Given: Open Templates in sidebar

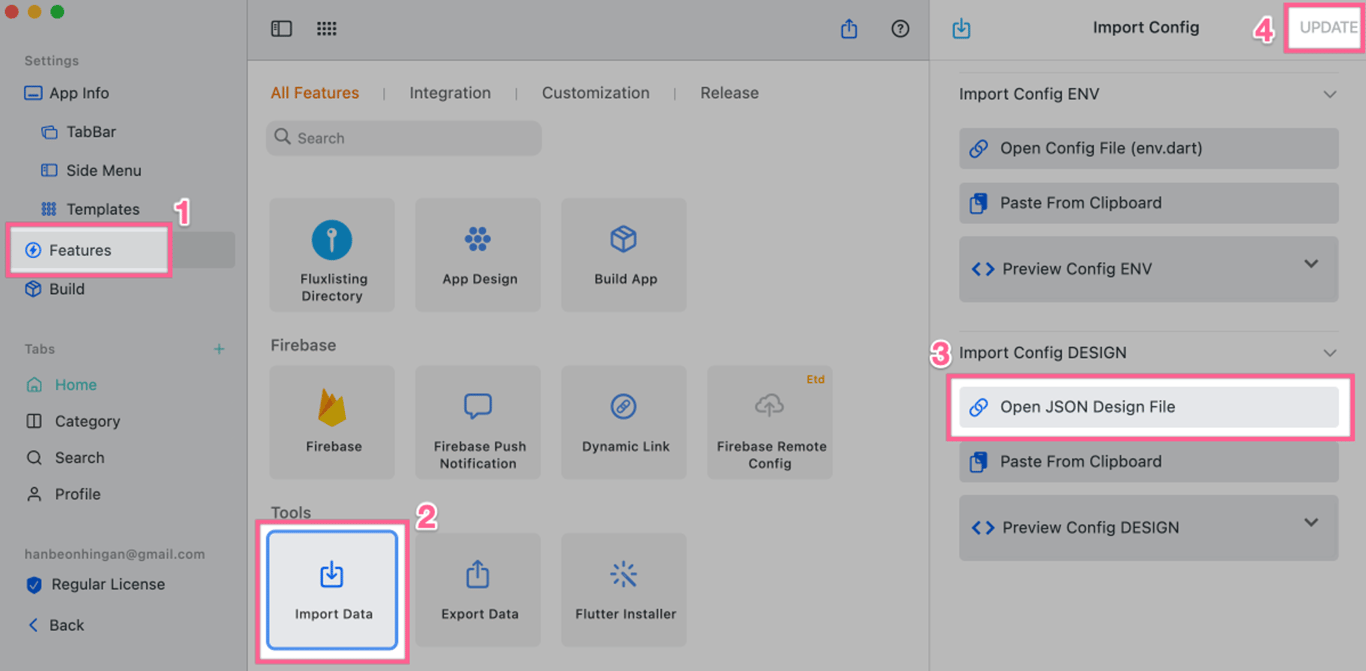Looking at the screenshot, I should point(90,209).
